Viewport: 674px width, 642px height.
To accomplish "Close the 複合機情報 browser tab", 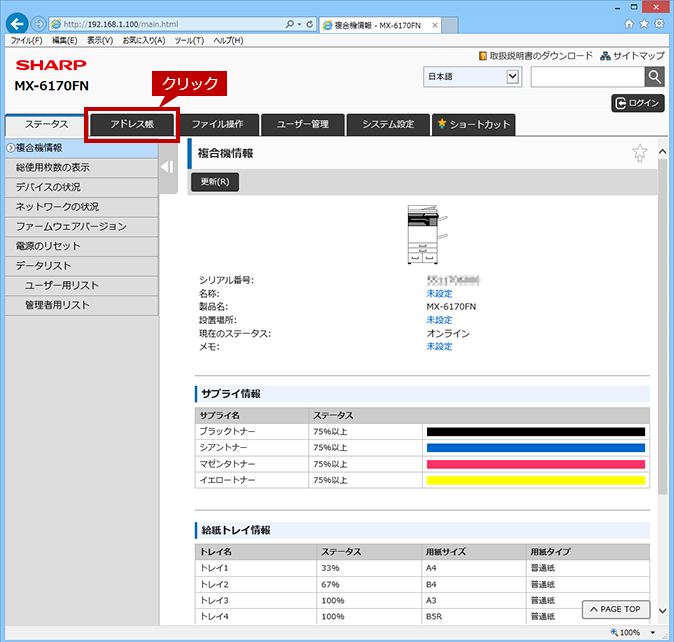I will (435, 25).
